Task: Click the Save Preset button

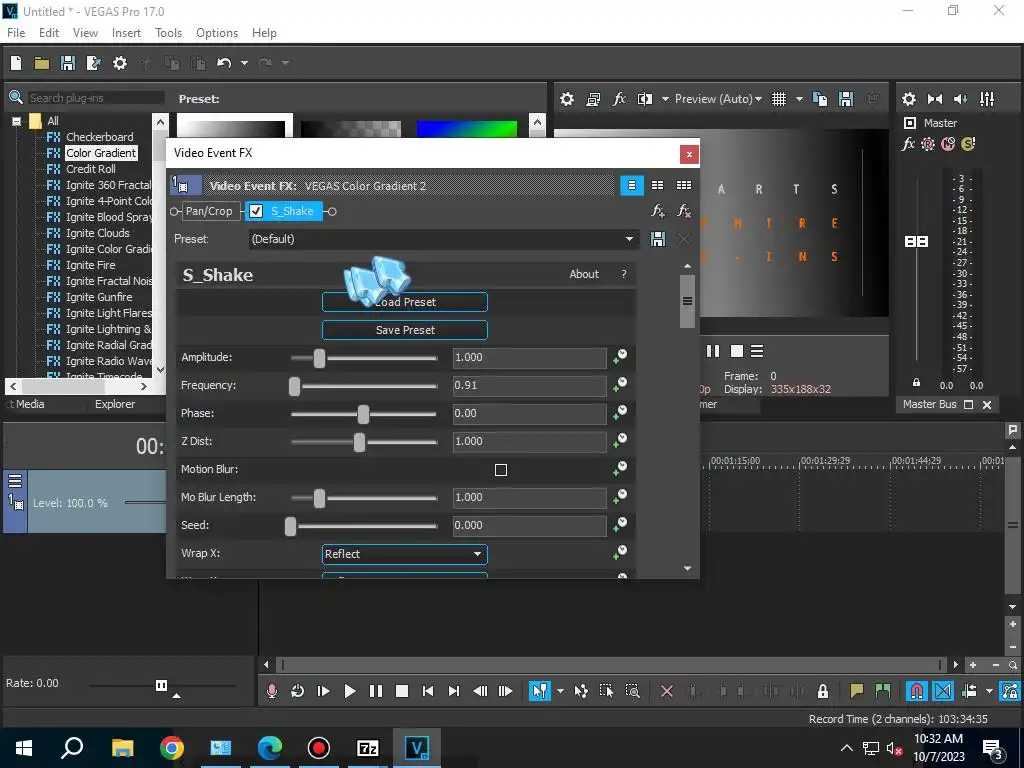Action: coord(405,330)
